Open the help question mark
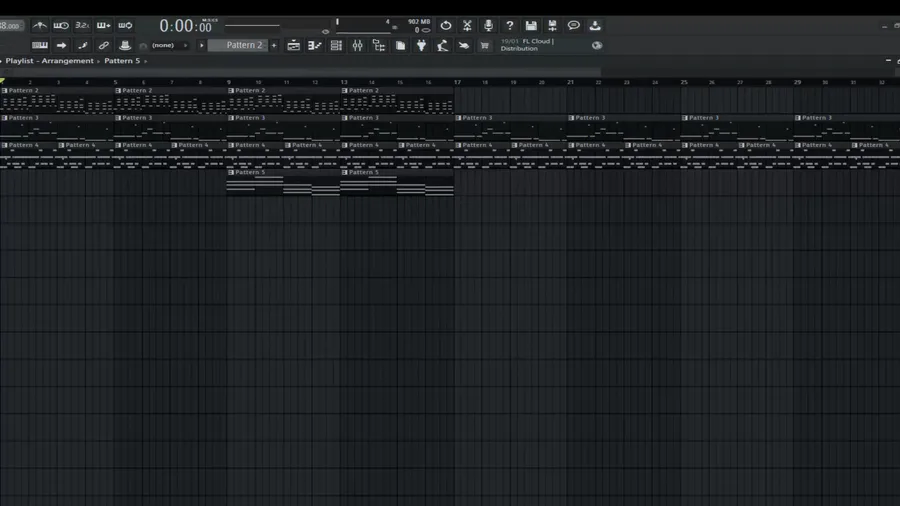This screenshot has height=506, width=900. point(510,25)
